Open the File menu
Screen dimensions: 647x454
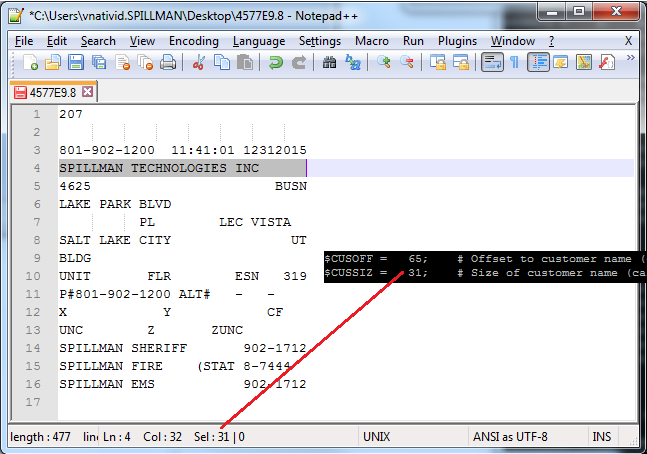[24, 41]
